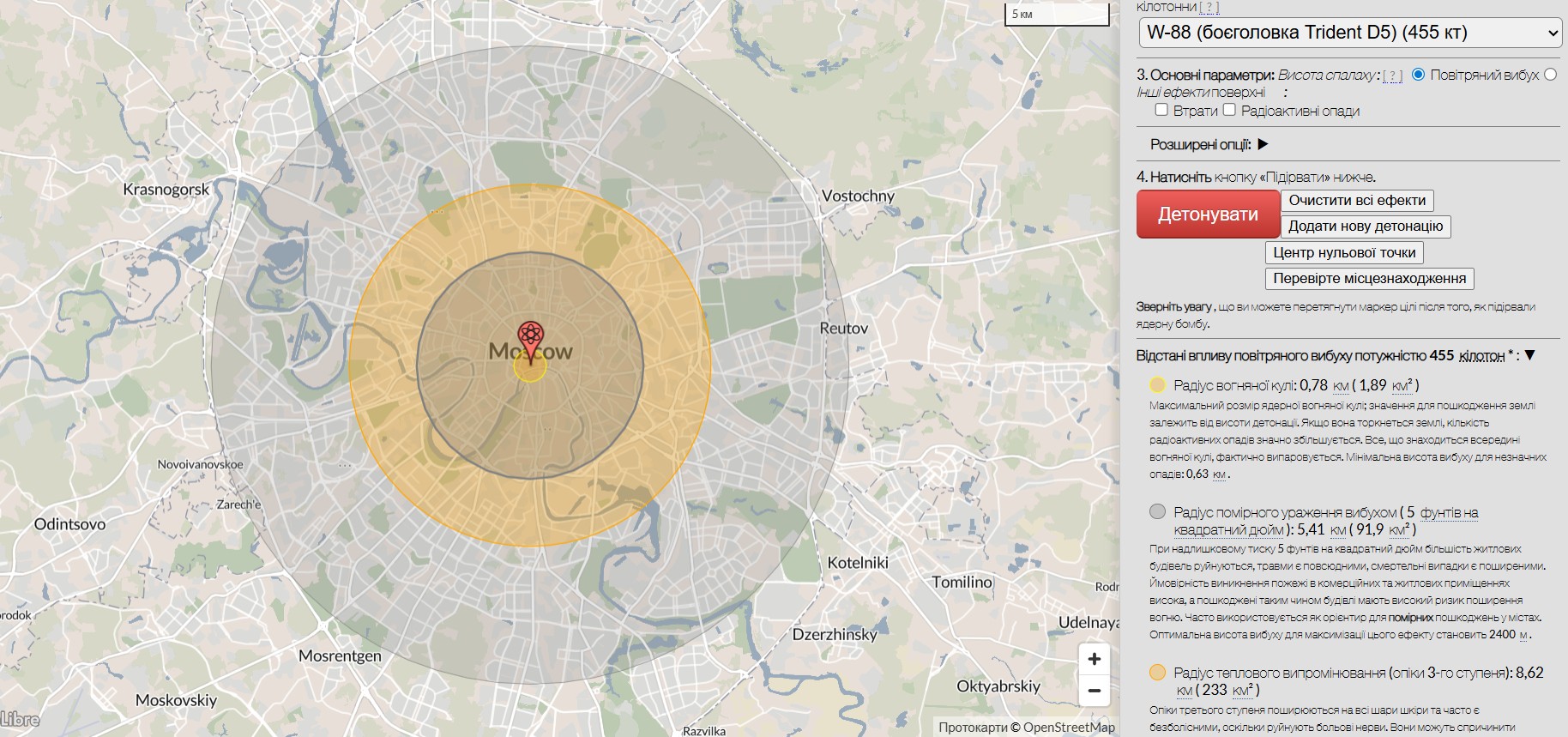The height and width of the screenshot is (737, 1568).
Task: Enable the casualties checkbox
Action: point(1161,110)
